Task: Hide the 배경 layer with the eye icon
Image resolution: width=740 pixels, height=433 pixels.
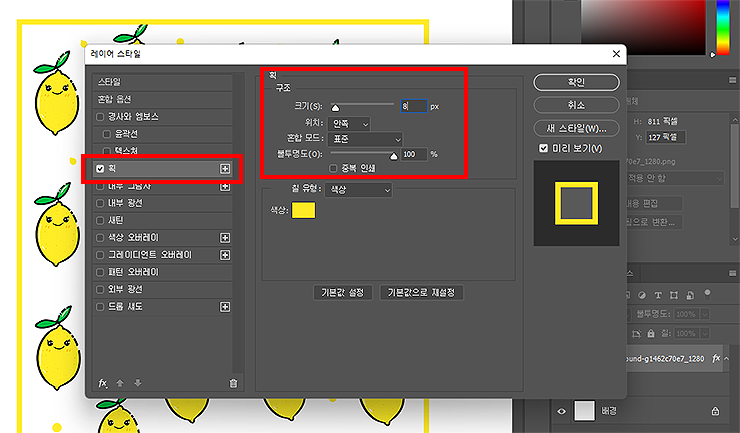Action: [561, 411]
